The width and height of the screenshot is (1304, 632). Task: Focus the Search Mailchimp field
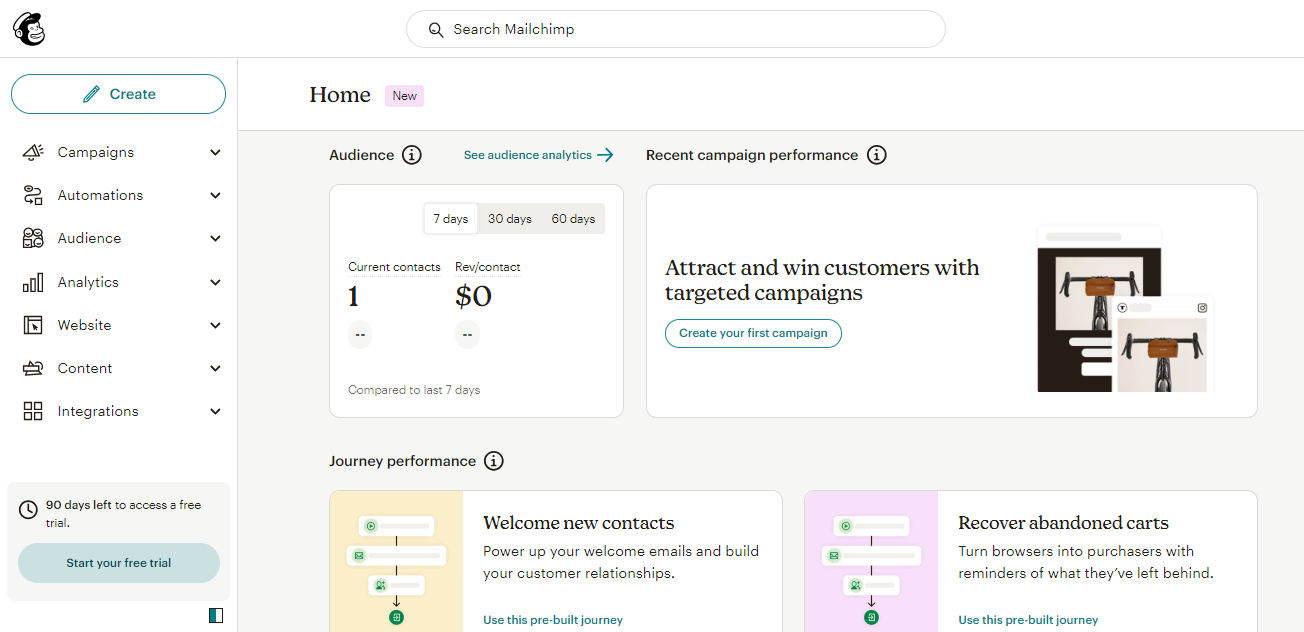click(x=676, y=29)
